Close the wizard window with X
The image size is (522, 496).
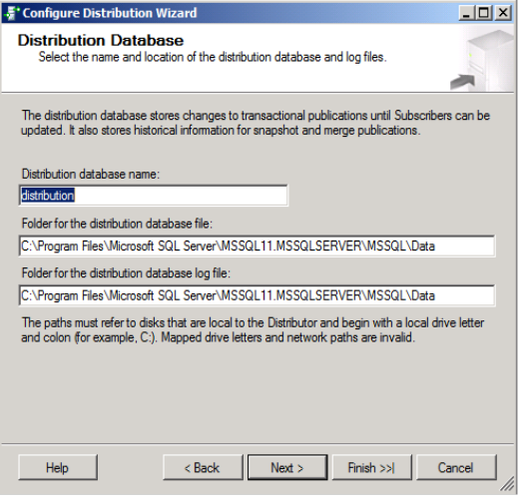tap(503, 13)
